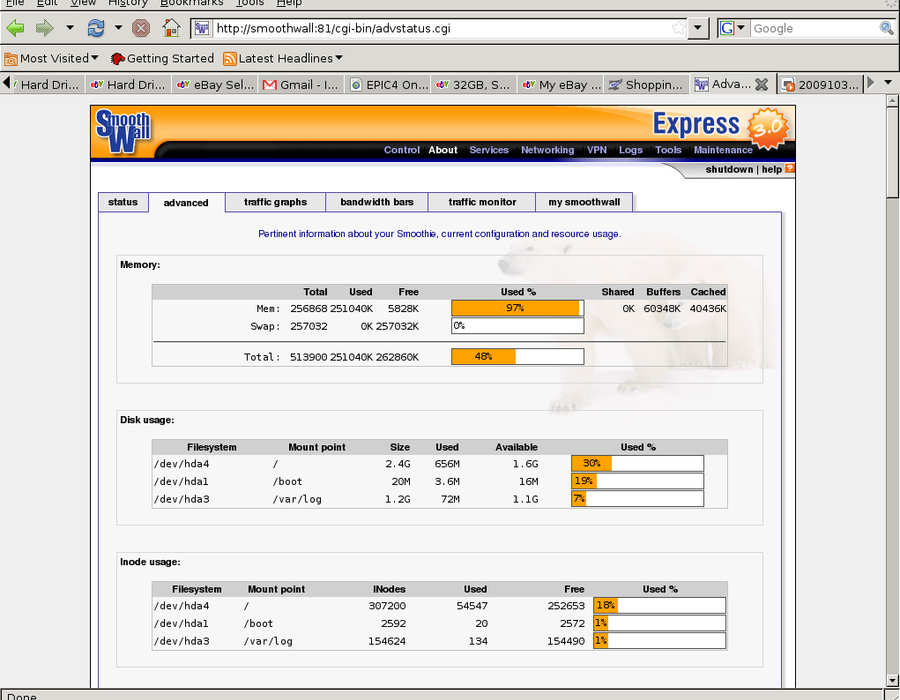900x700 pixels.
Task: Open the About navigation menu
Action: pos(443,150)
